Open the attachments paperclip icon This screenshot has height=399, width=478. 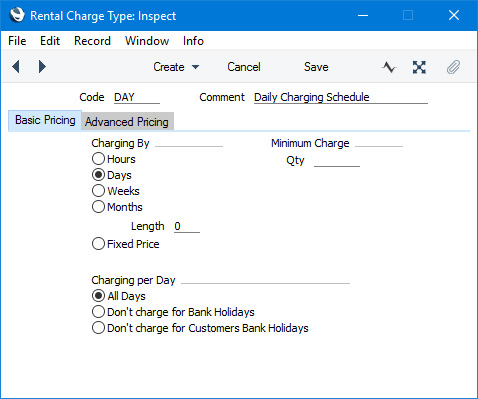[453, 67]
